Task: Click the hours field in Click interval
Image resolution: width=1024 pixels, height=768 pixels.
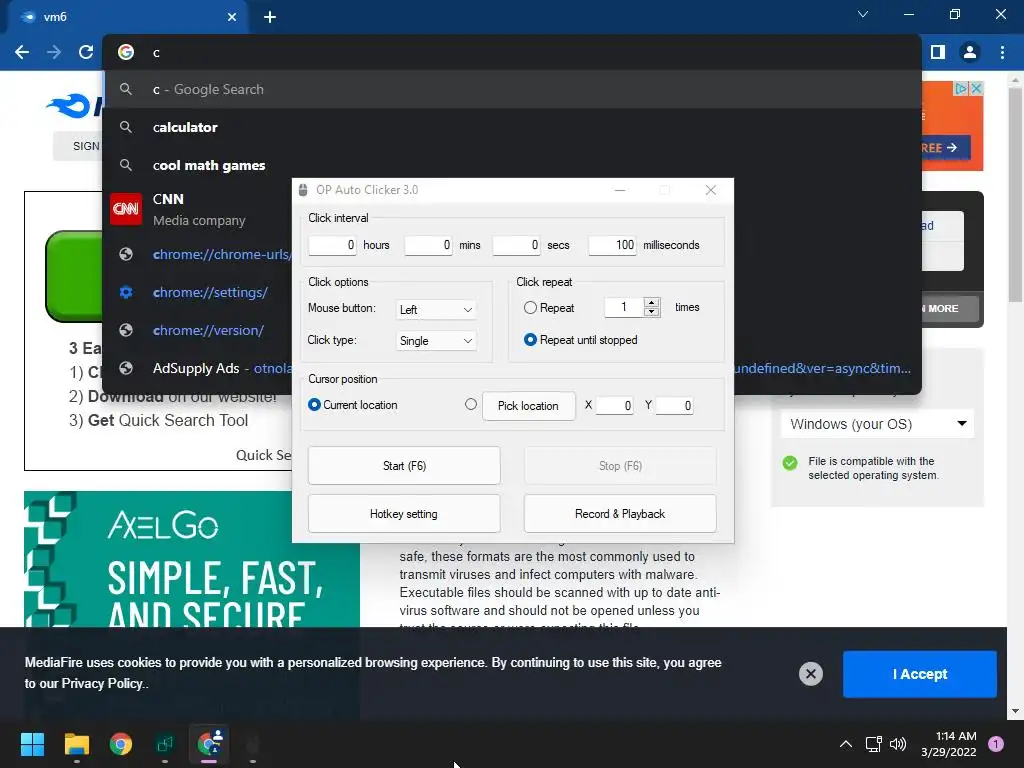Action: tap(332, 245)
